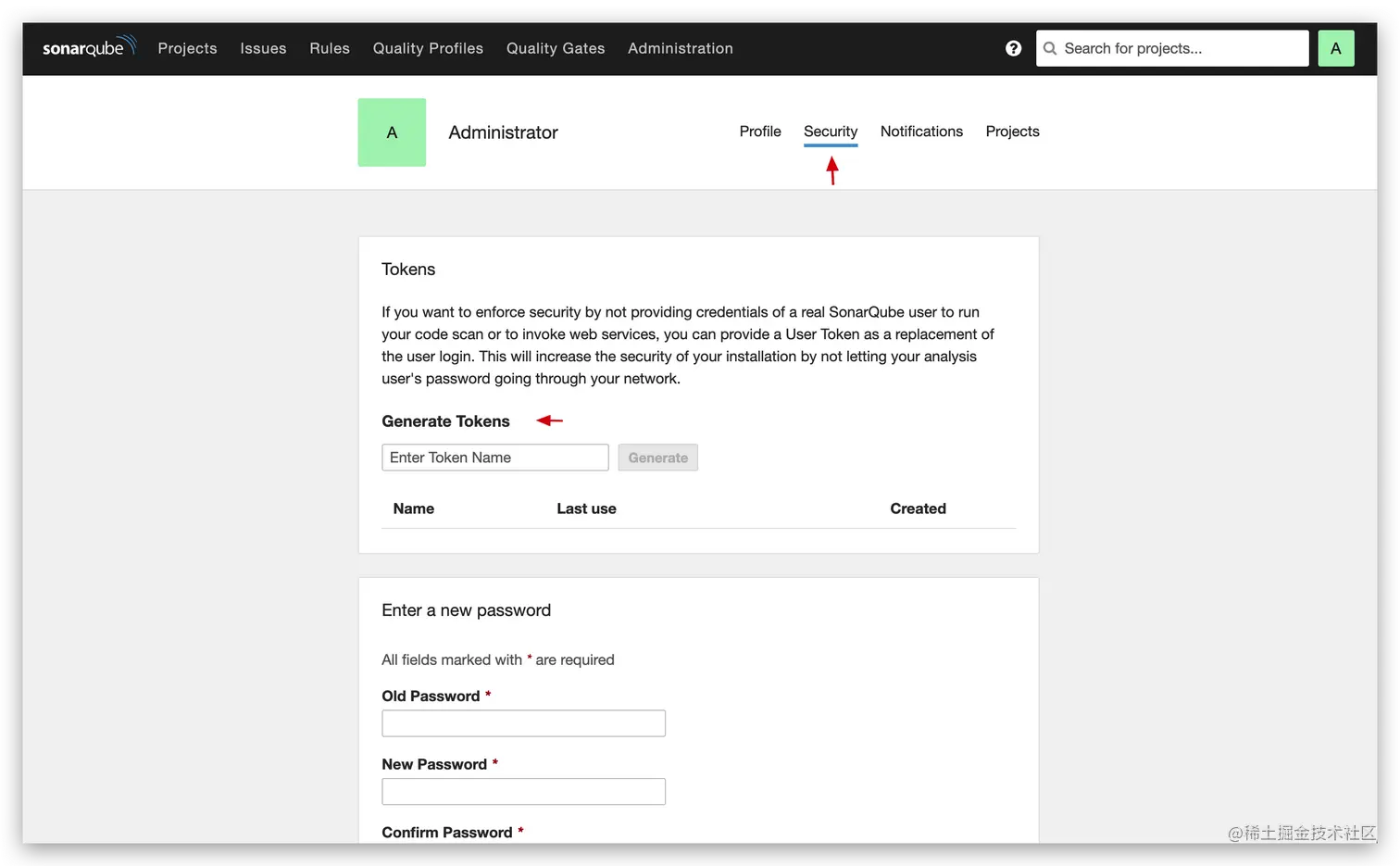The image size is (1400, 866).
Task: Click the Enter a new password heading
Action: (x=466, y=610)
